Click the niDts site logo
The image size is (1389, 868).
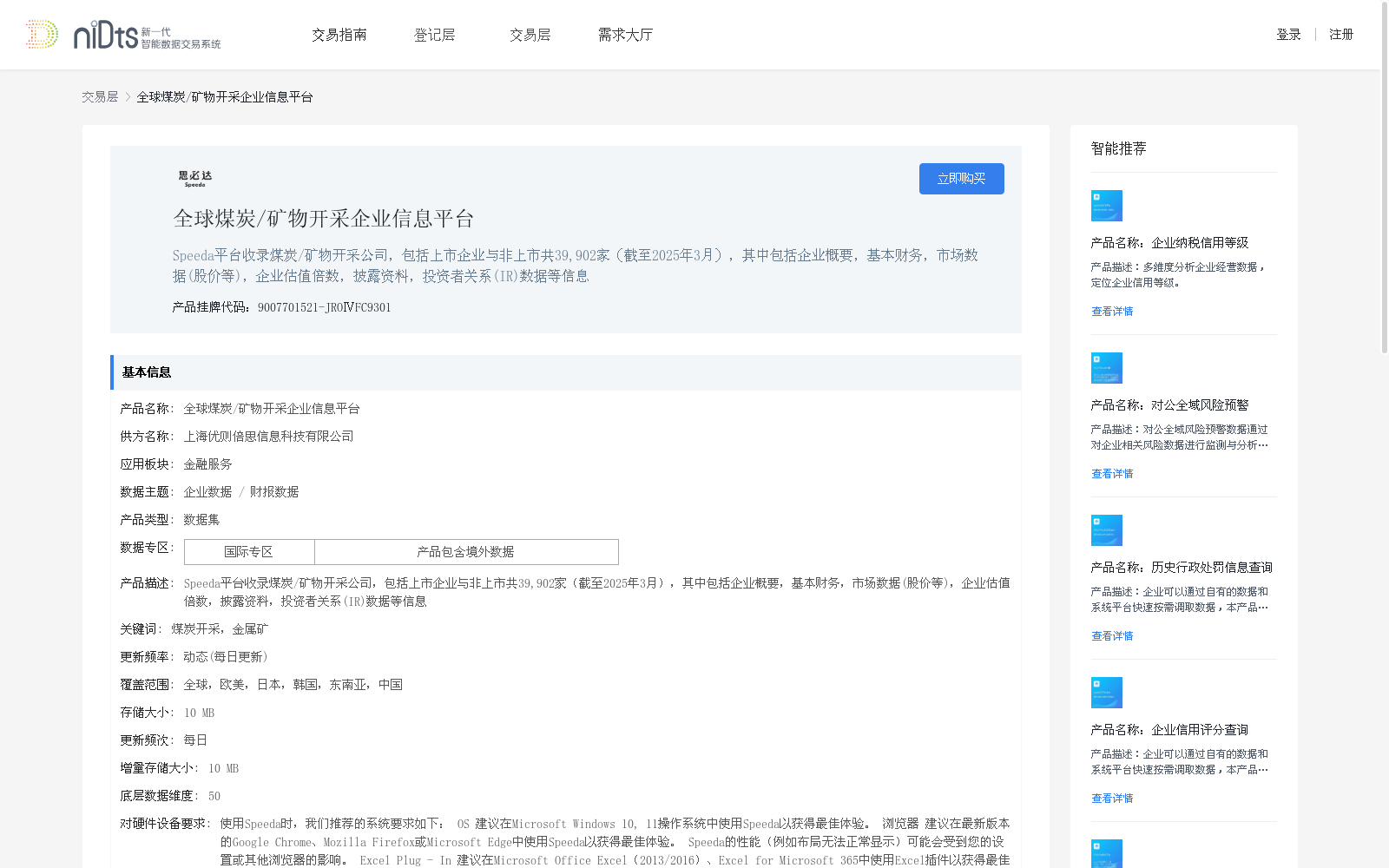click(x=123, y=35)
